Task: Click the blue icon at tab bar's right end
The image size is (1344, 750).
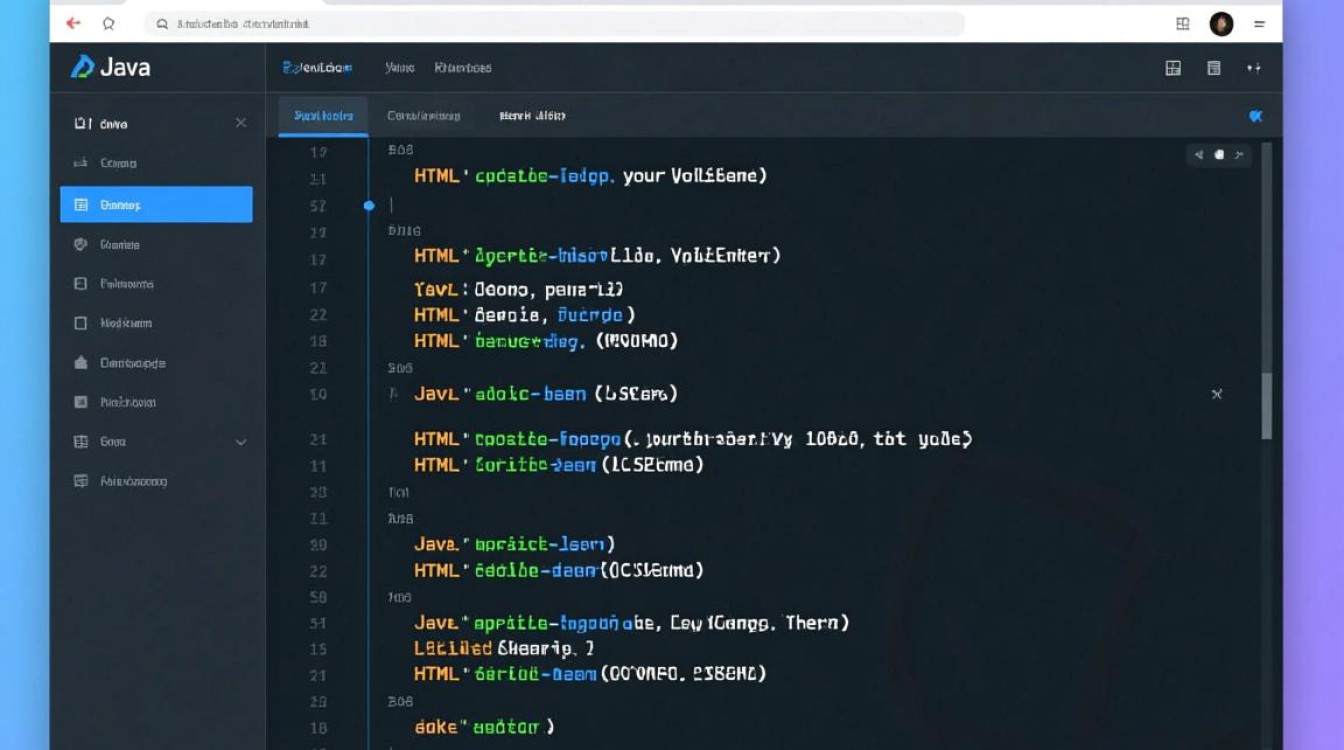Action: click(x=1256, y=116)
